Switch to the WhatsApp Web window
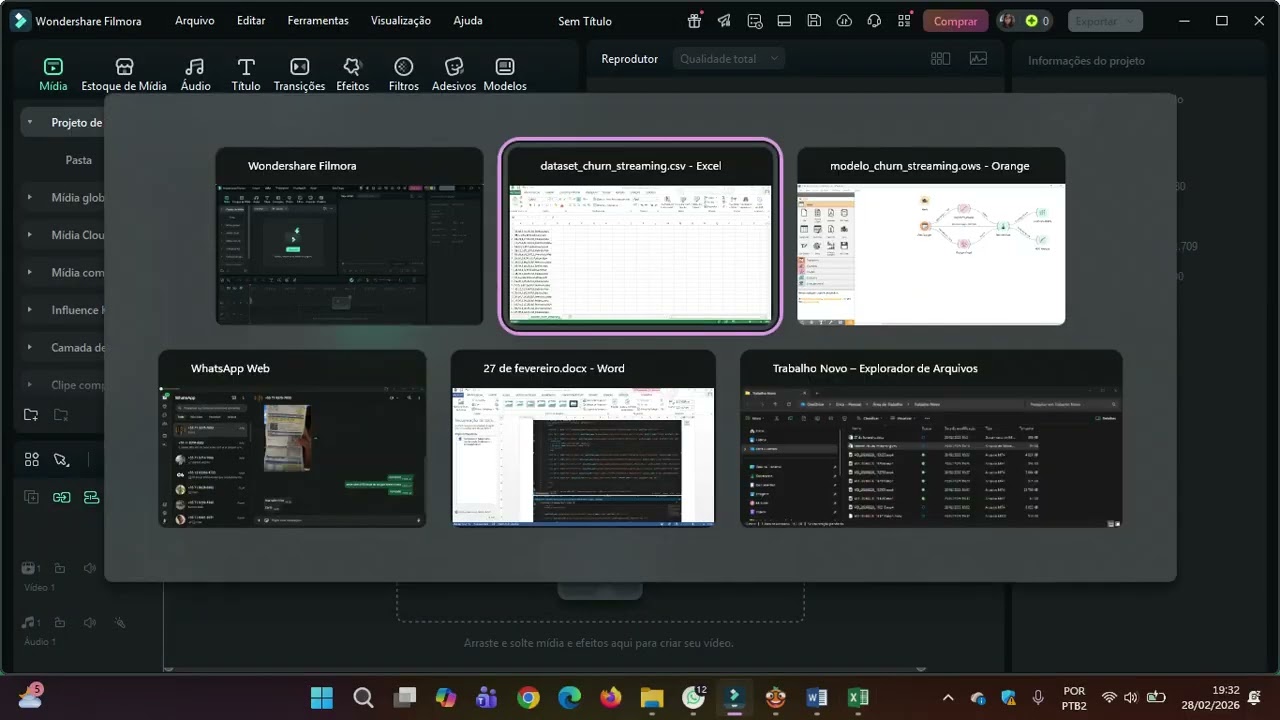 [x=292, y=438]
